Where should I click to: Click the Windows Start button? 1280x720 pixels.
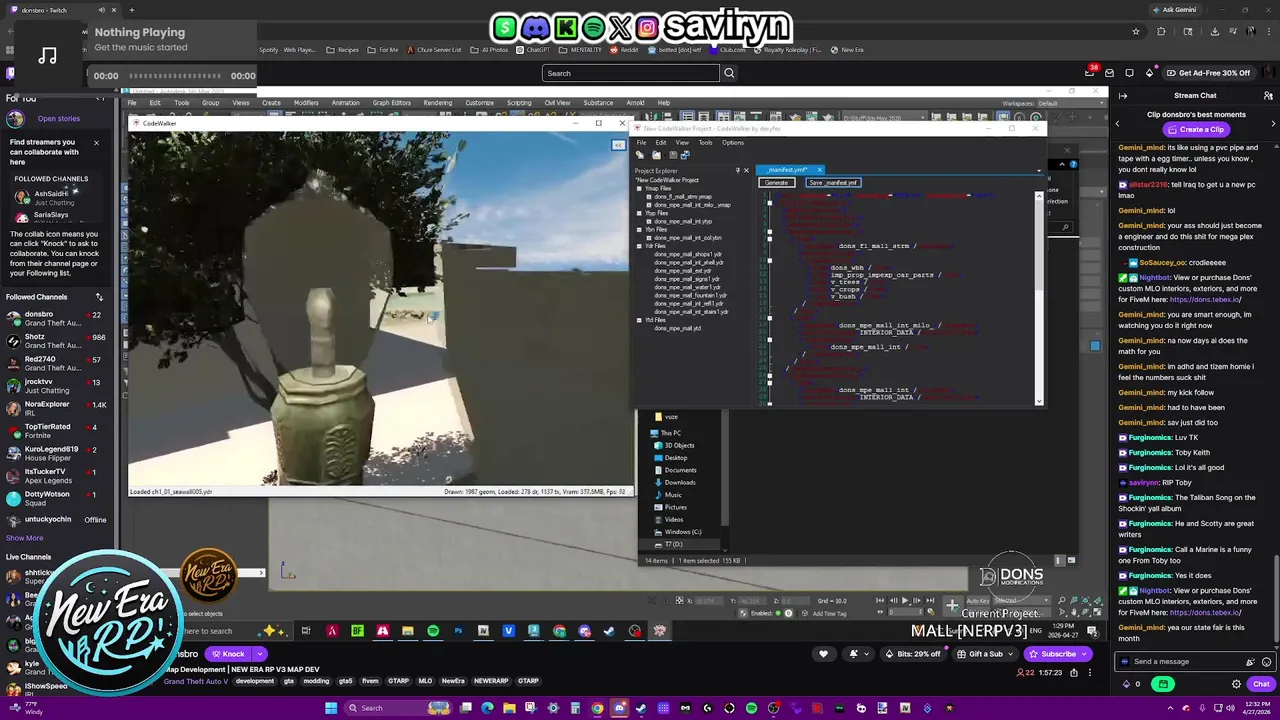tap(330, 708)
